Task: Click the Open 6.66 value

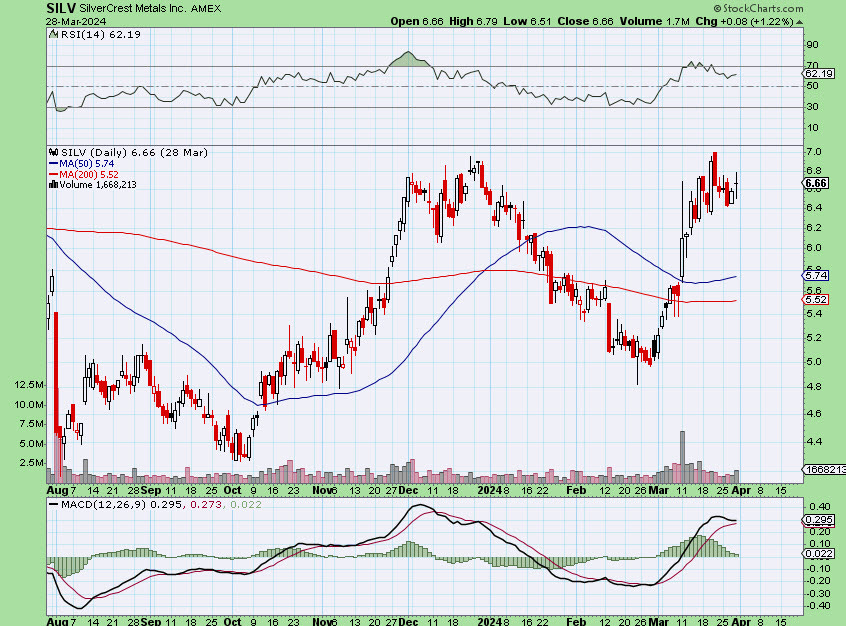Action: pyautogui.click(x=417, y=22)
